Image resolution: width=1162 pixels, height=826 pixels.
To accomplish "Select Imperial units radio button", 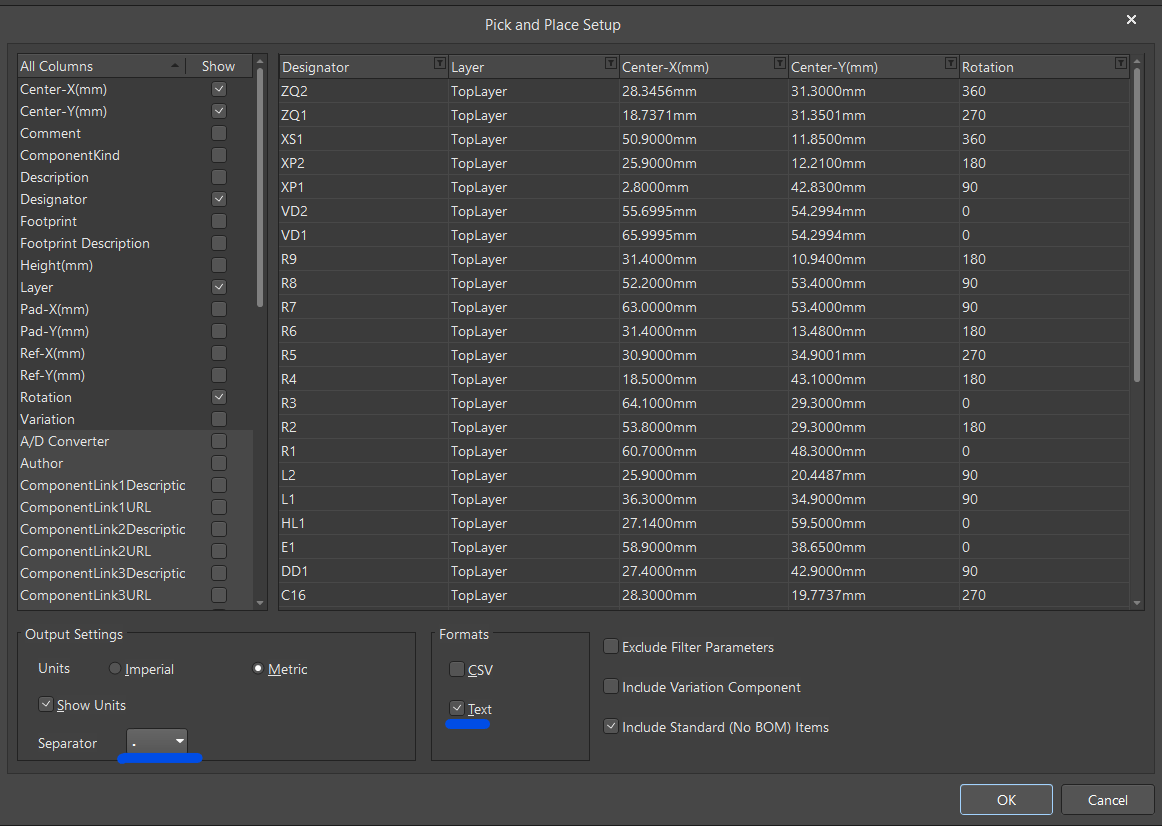I will [114, 668].
